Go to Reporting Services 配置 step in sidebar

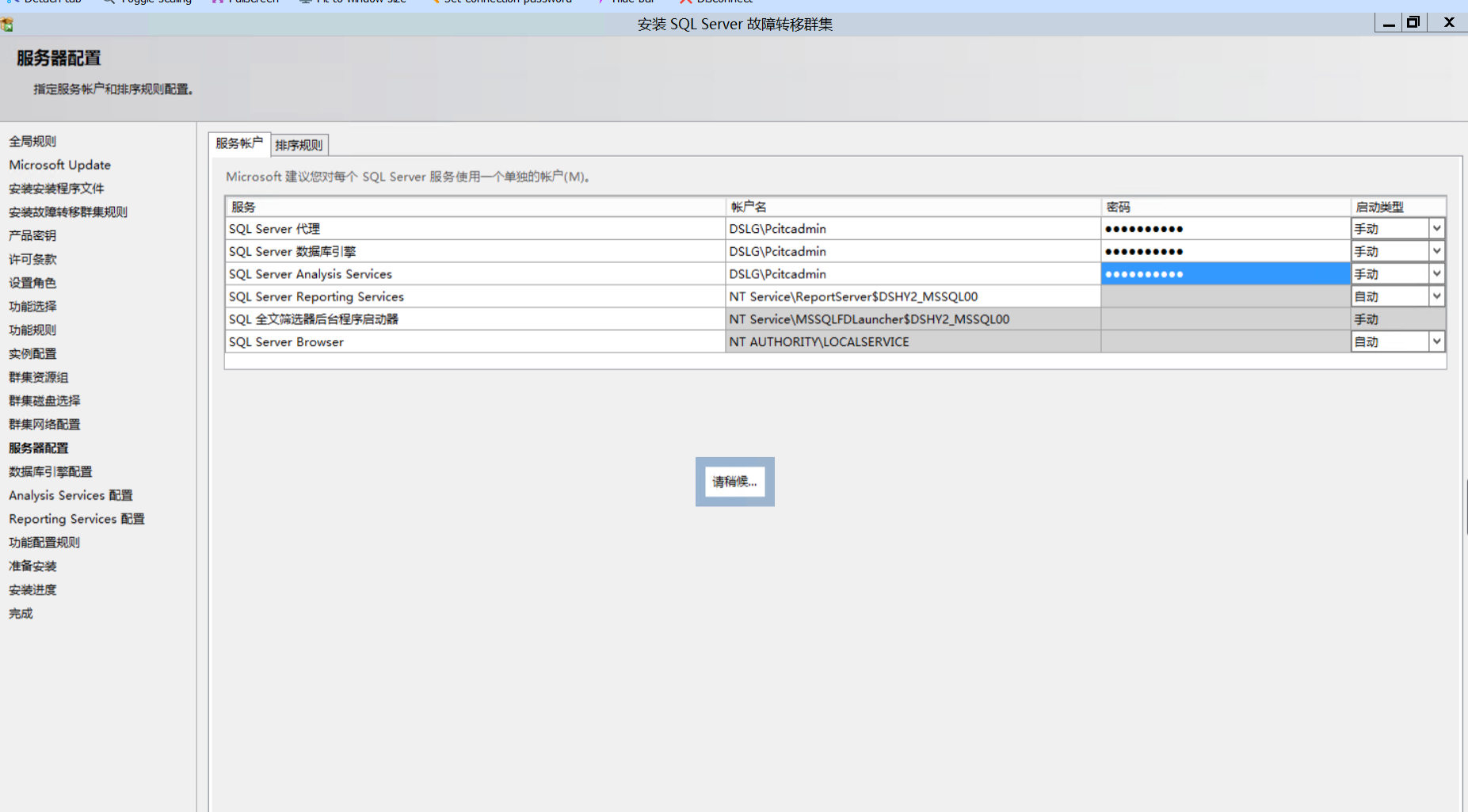point(77,519)
